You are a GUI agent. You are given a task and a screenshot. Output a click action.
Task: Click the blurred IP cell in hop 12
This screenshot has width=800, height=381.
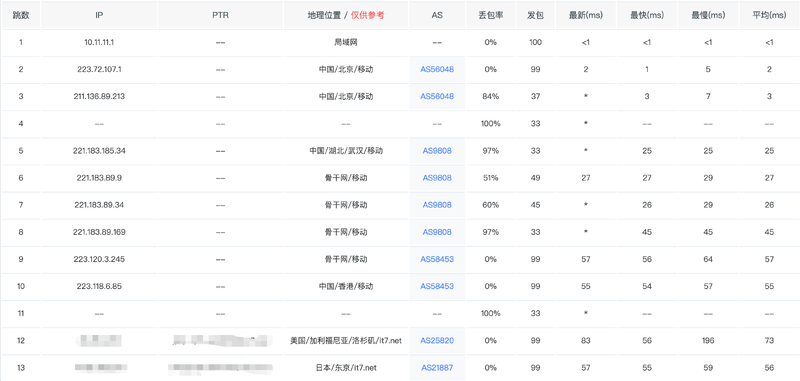[99, 340]
